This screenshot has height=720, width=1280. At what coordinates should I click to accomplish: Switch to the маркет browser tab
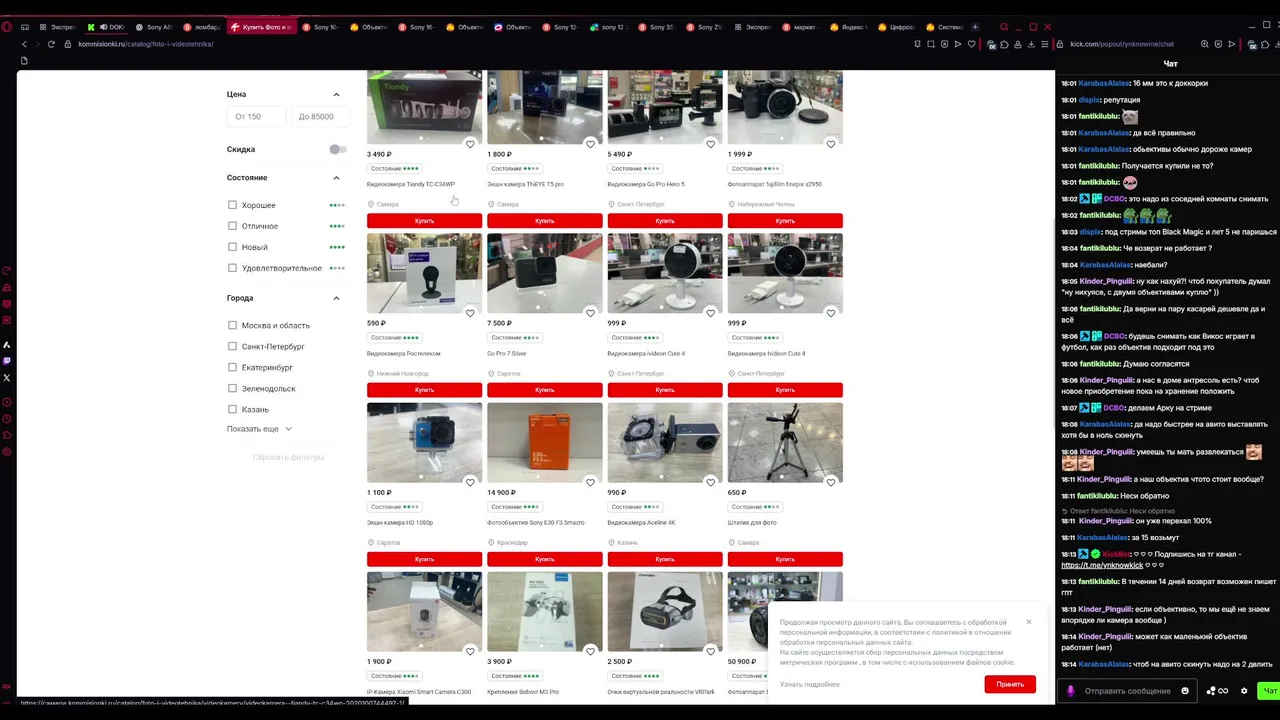(x=799, y=27)
